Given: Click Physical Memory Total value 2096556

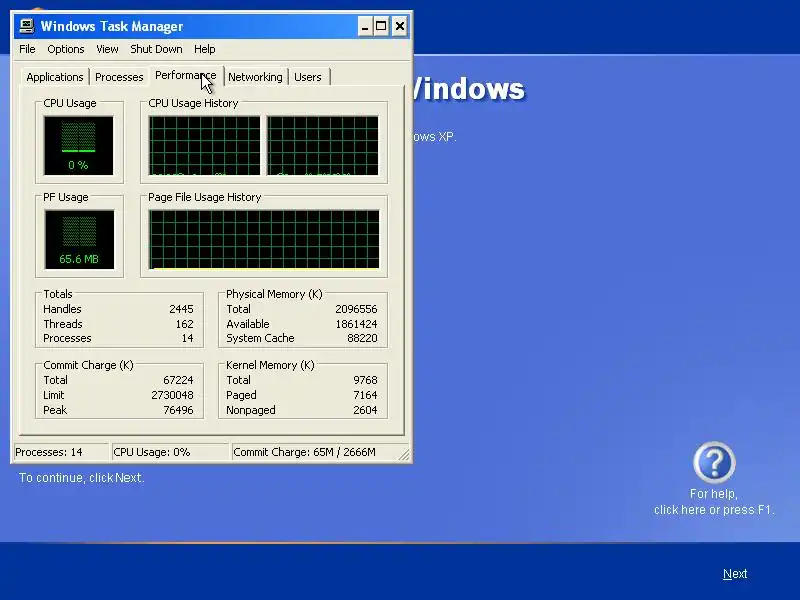Looking at the screenshot, I should [x=356, y=309].
